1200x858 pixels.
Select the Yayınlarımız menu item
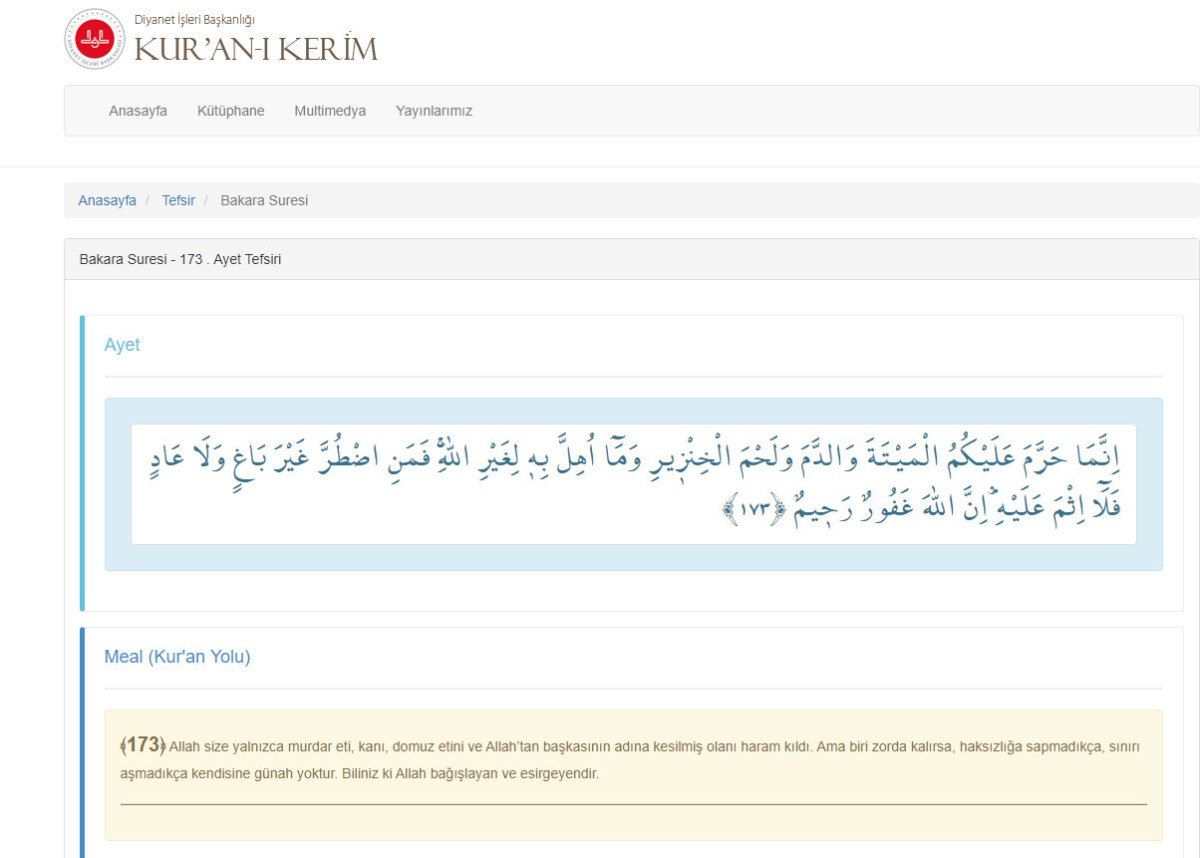tap(434, 111)
